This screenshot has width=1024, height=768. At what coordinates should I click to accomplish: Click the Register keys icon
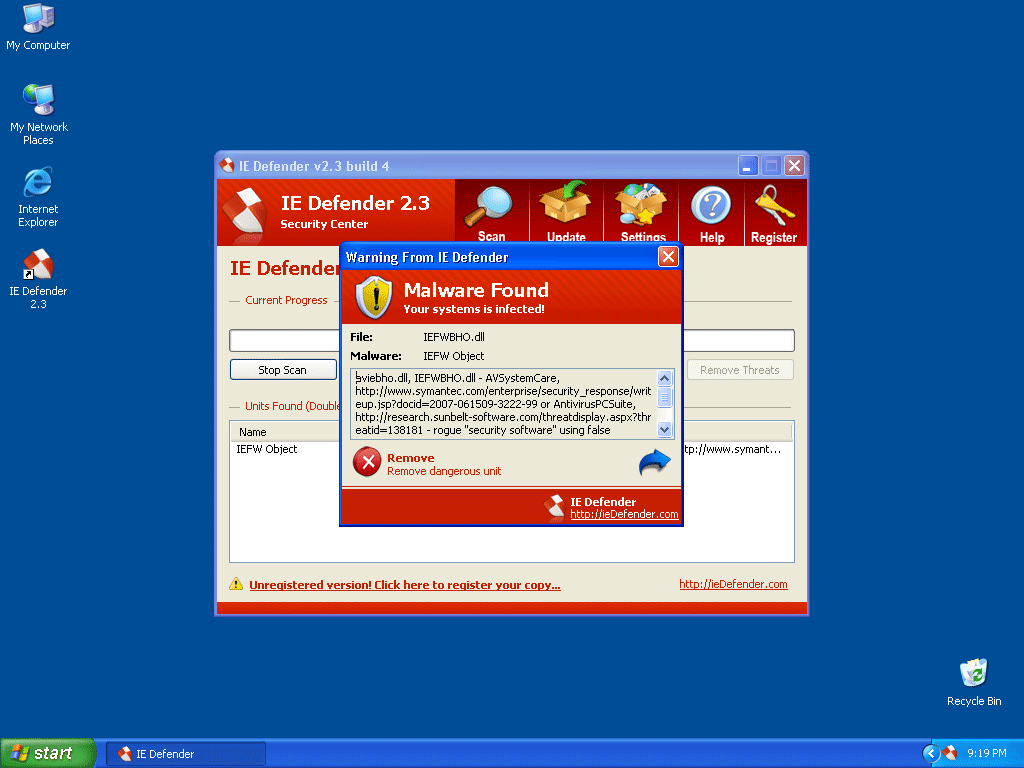(773, 206)
